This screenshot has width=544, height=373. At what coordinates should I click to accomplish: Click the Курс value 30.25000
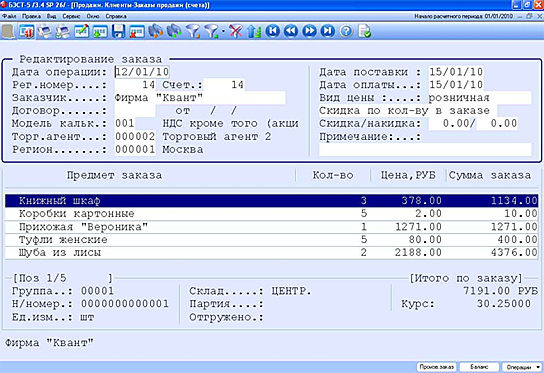pyautogui.click(x=504, y=304)
